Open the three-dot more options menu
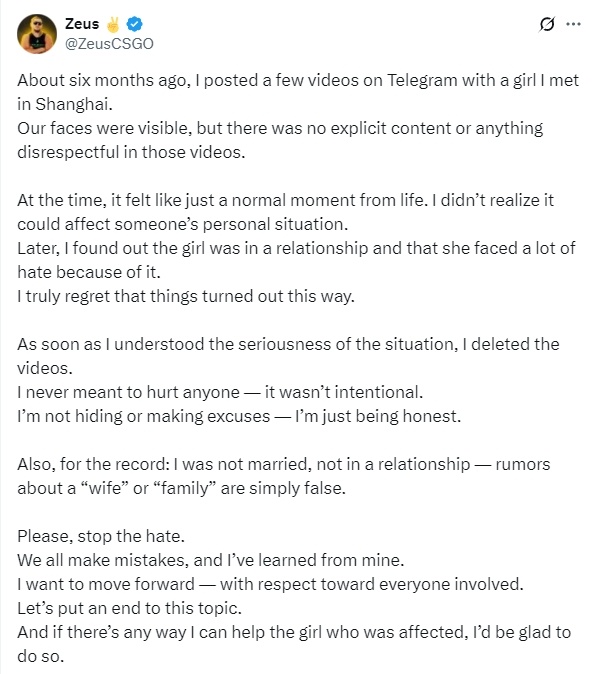The height and width of the screenshot is (674, 597). [573, 24]
